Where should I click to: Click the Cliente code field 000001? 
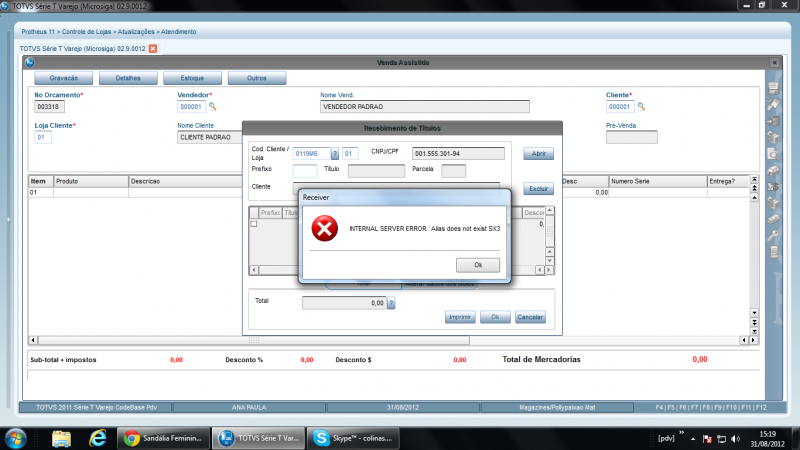coord(620,107)
